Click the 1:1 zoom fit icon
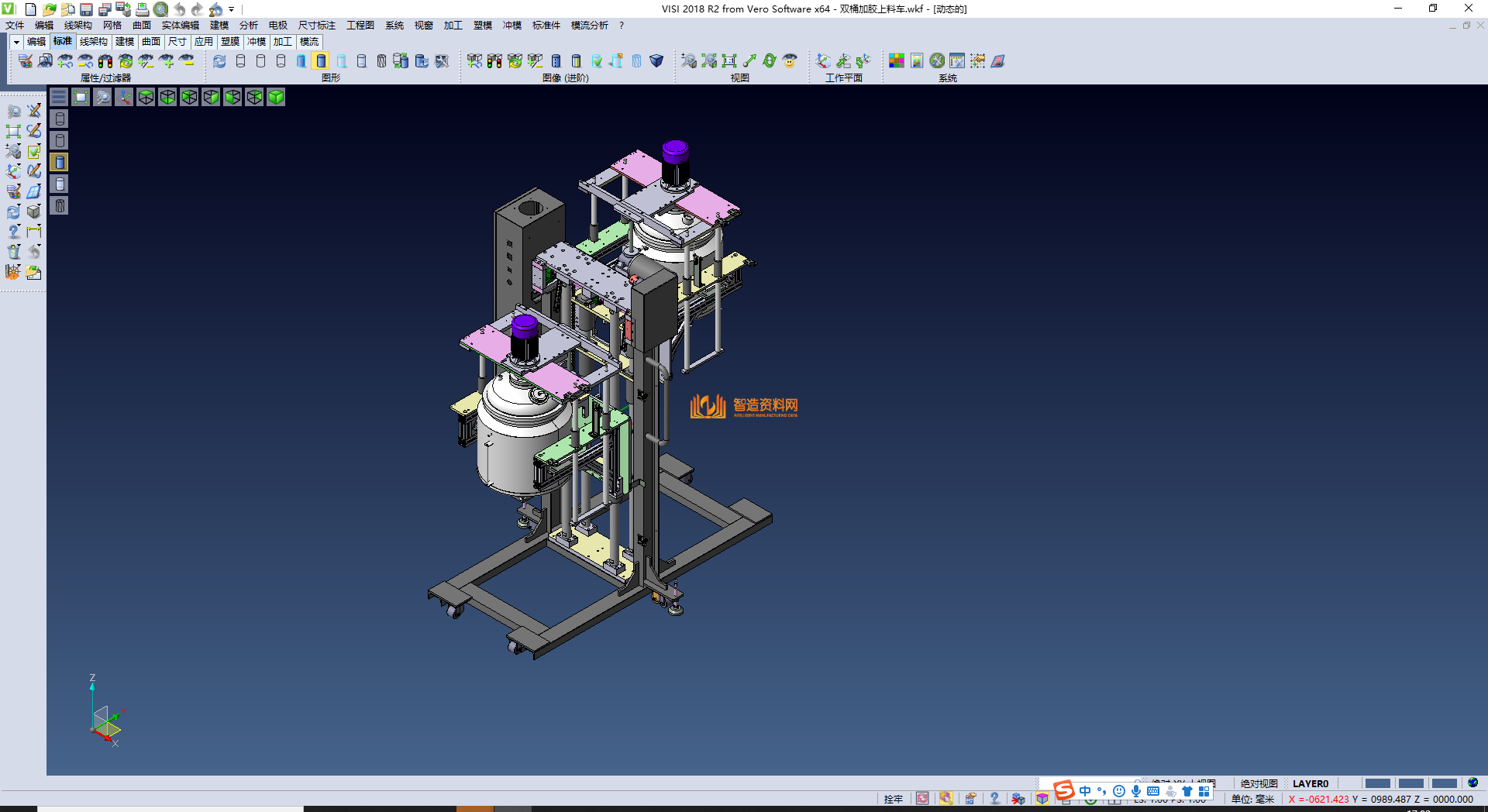The image size is (1488, 812). (729, 61)
